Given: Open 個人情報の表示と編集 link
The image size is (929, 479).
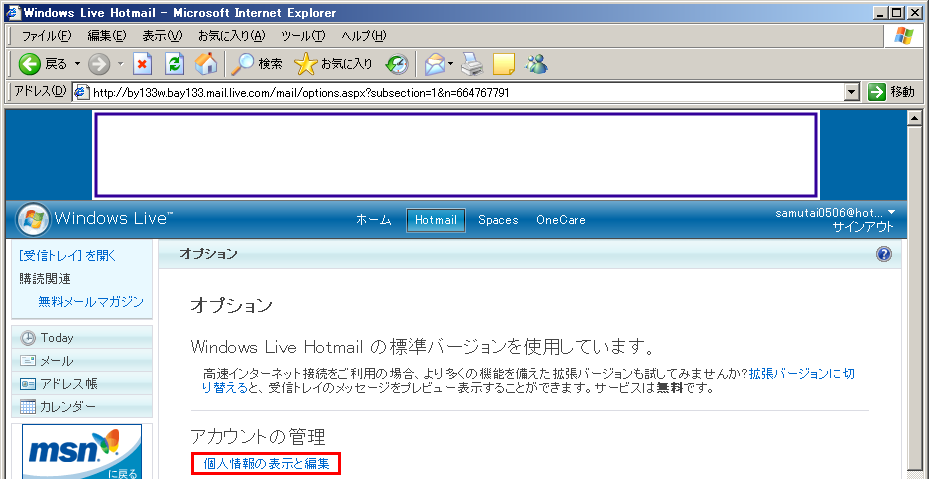Looking at the screenshot, I should click(x=266, y=464).
